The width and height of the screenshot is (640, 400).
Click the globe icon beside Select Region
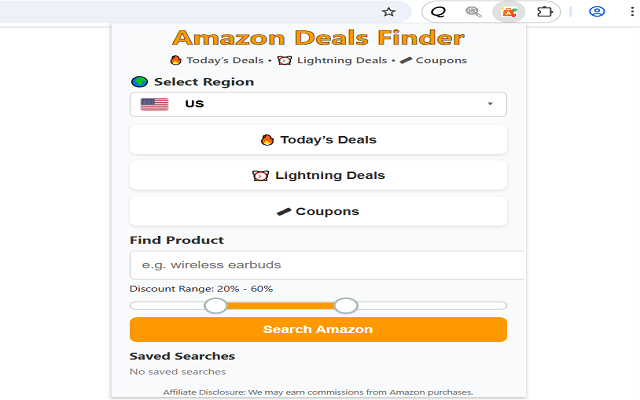point(139,82)
